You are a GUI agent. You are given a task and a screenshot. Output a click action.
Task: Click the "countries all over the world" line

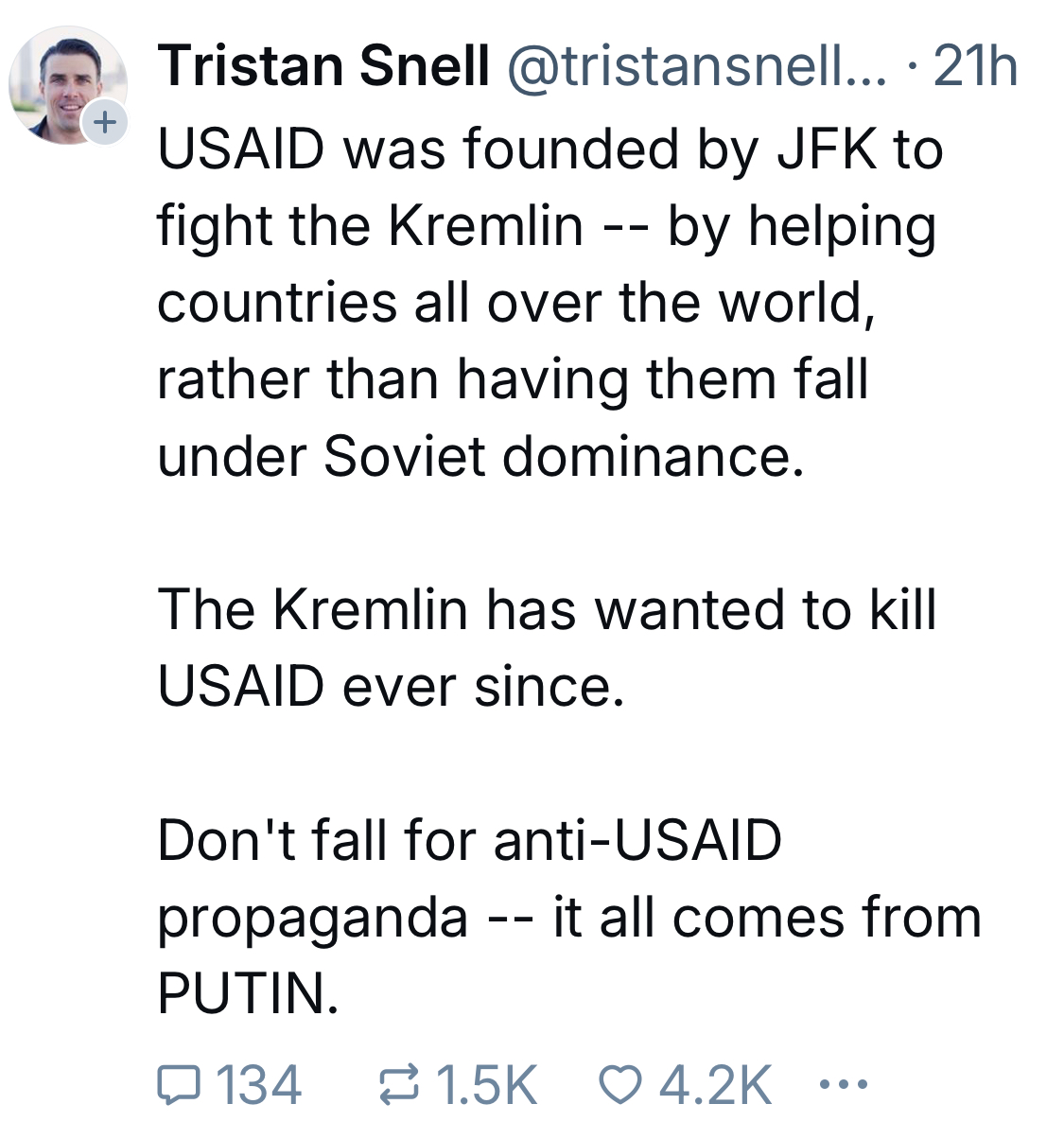pyautogui.click(x=515, y=304)
